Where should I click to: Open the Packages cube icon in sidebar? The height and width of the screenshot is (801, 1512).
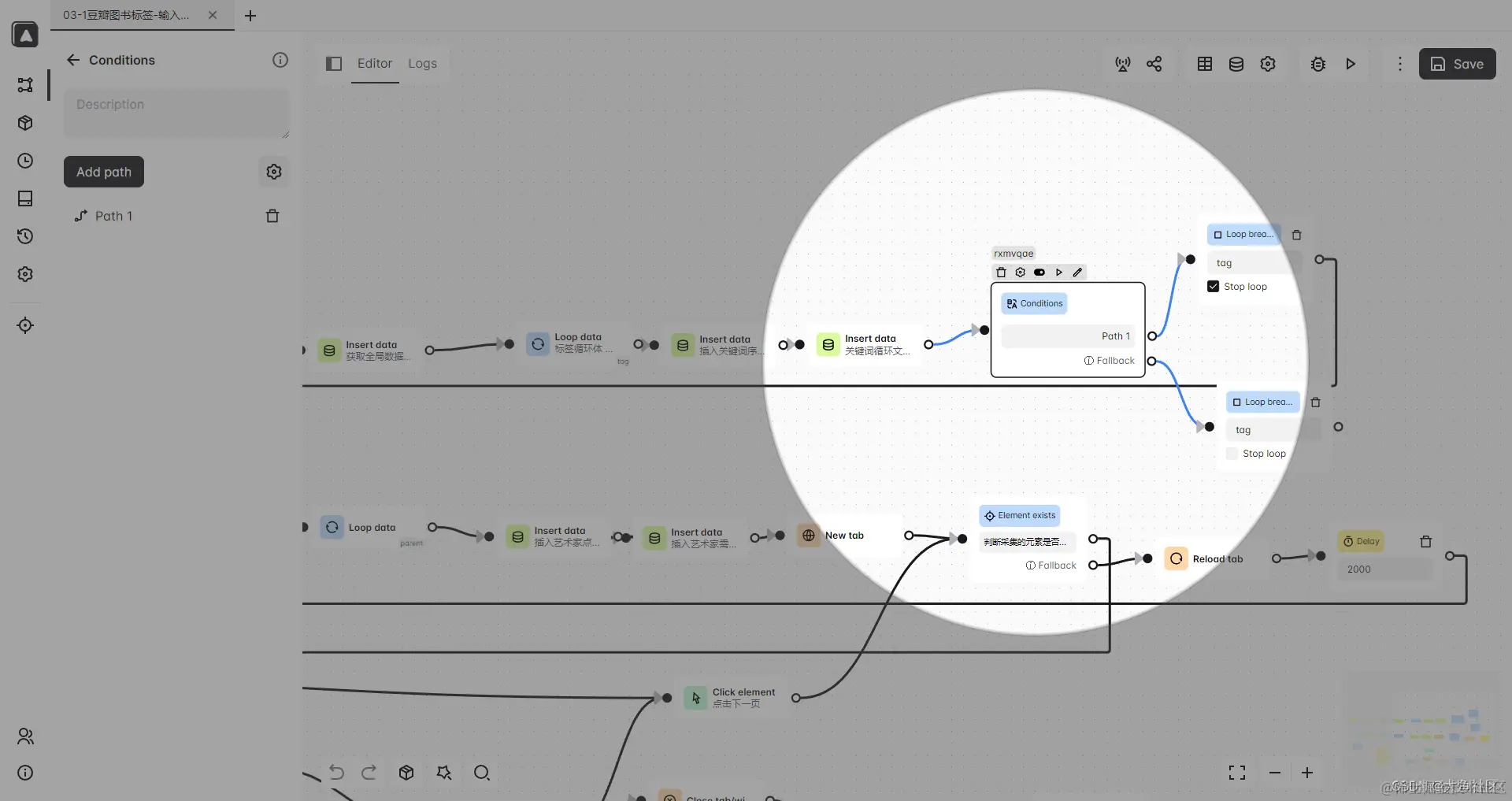tap(25, 123)
